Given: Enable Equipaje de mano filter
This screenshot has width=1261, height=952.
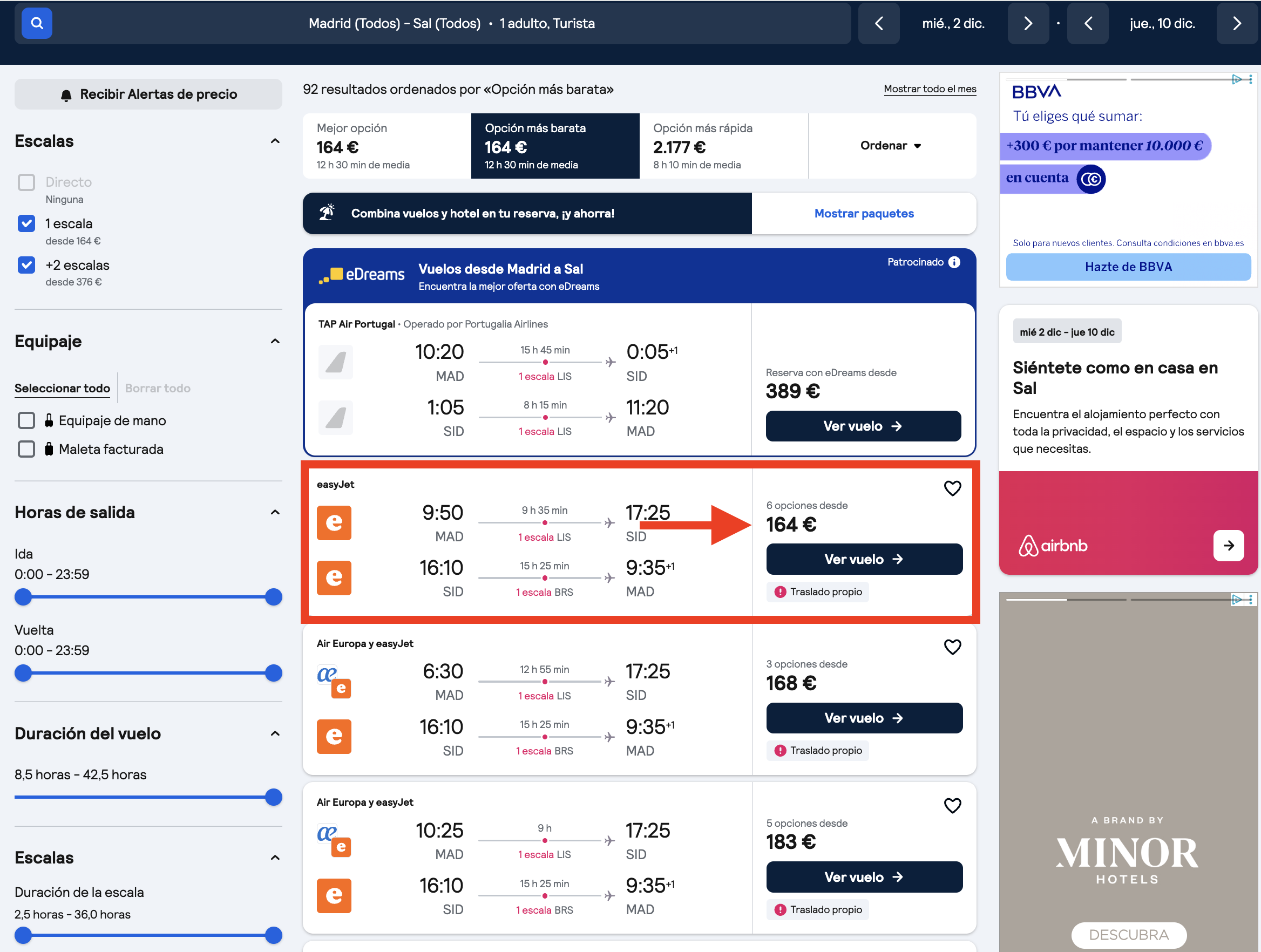Looking at the screenshot, I should click(x=26, y=420).
